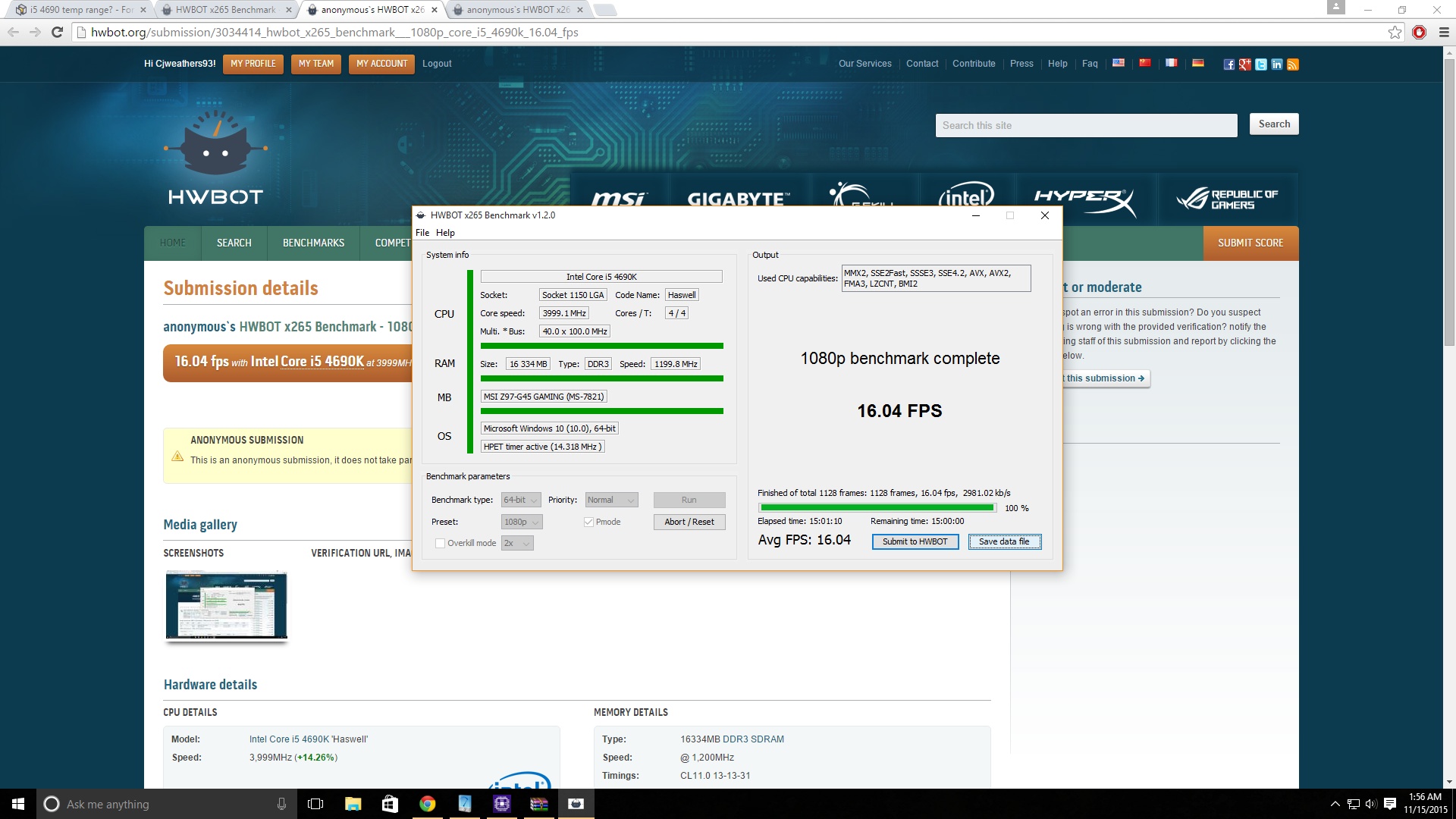Viewport: 1456px width, 819px height.
Task: Open HWBOT Facebook page icon
Action: pos(1229,64)
